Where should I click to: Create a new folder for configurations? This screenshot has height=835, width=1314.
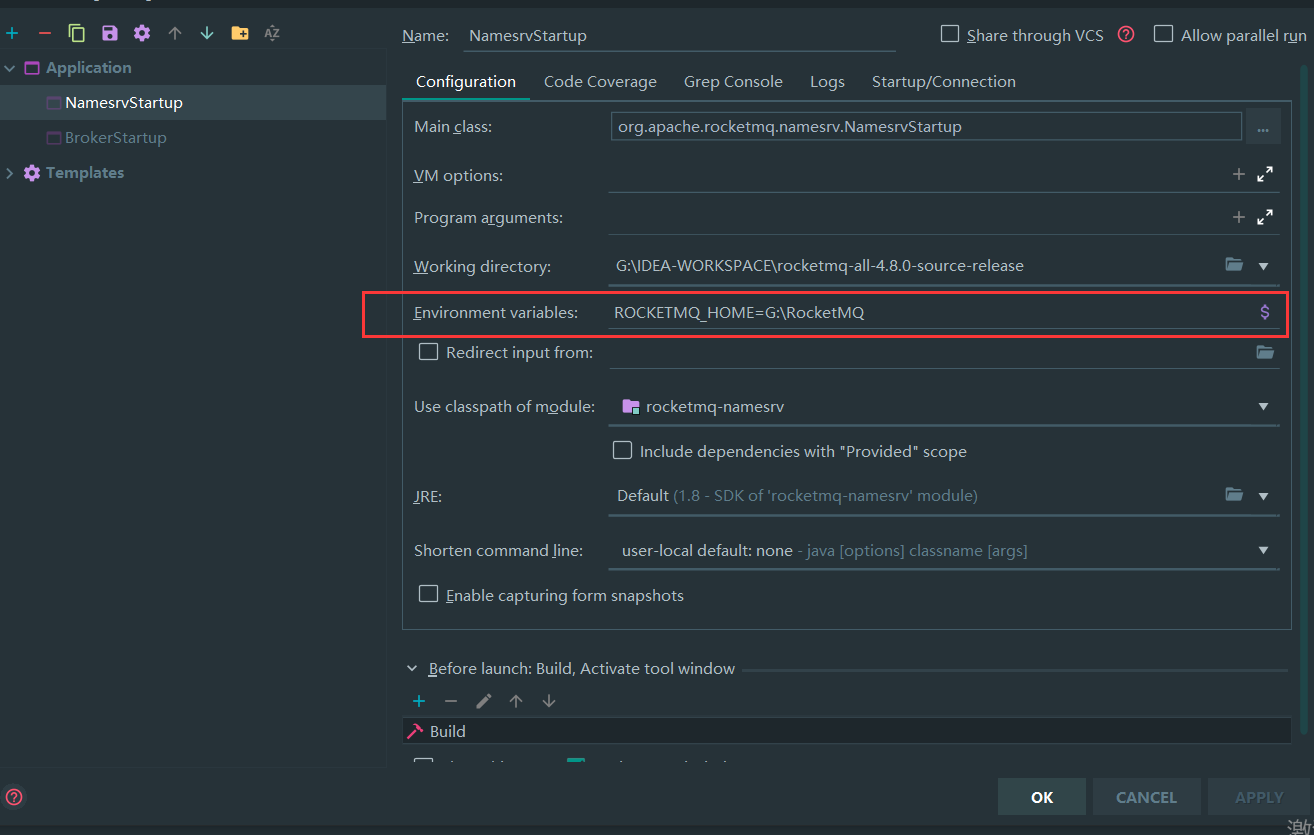(240, 33)
